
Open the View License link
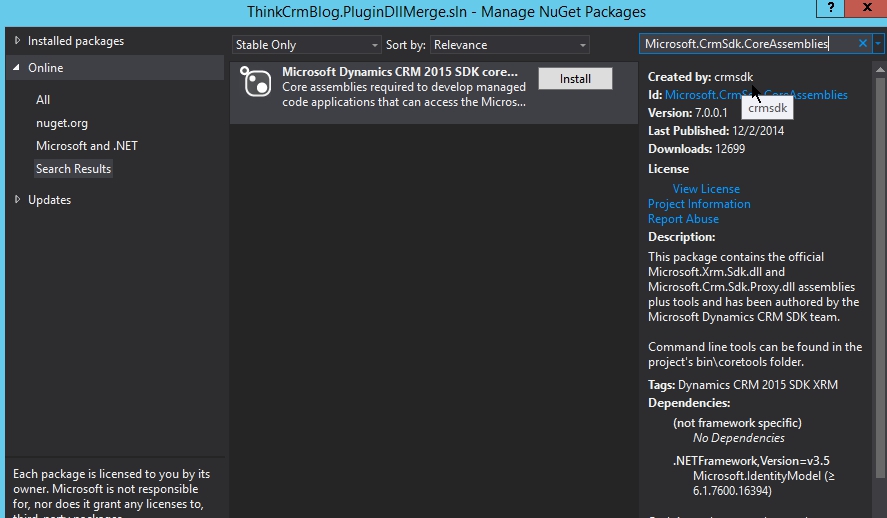tap(706, 189)
